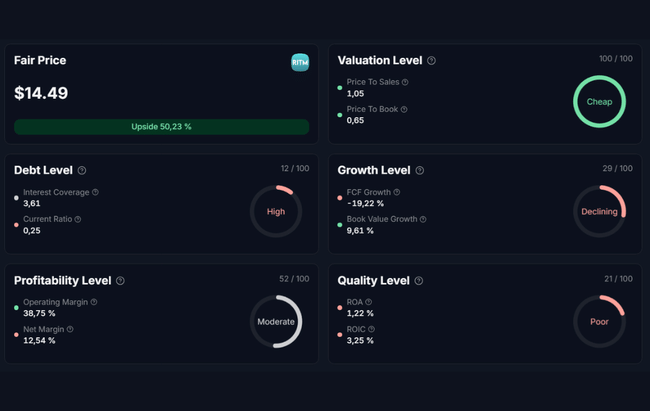The width and height of the screenshot is (650, 411).
Task: Open the Book Value Growth help icon
Action: click(x=423, y=219)
